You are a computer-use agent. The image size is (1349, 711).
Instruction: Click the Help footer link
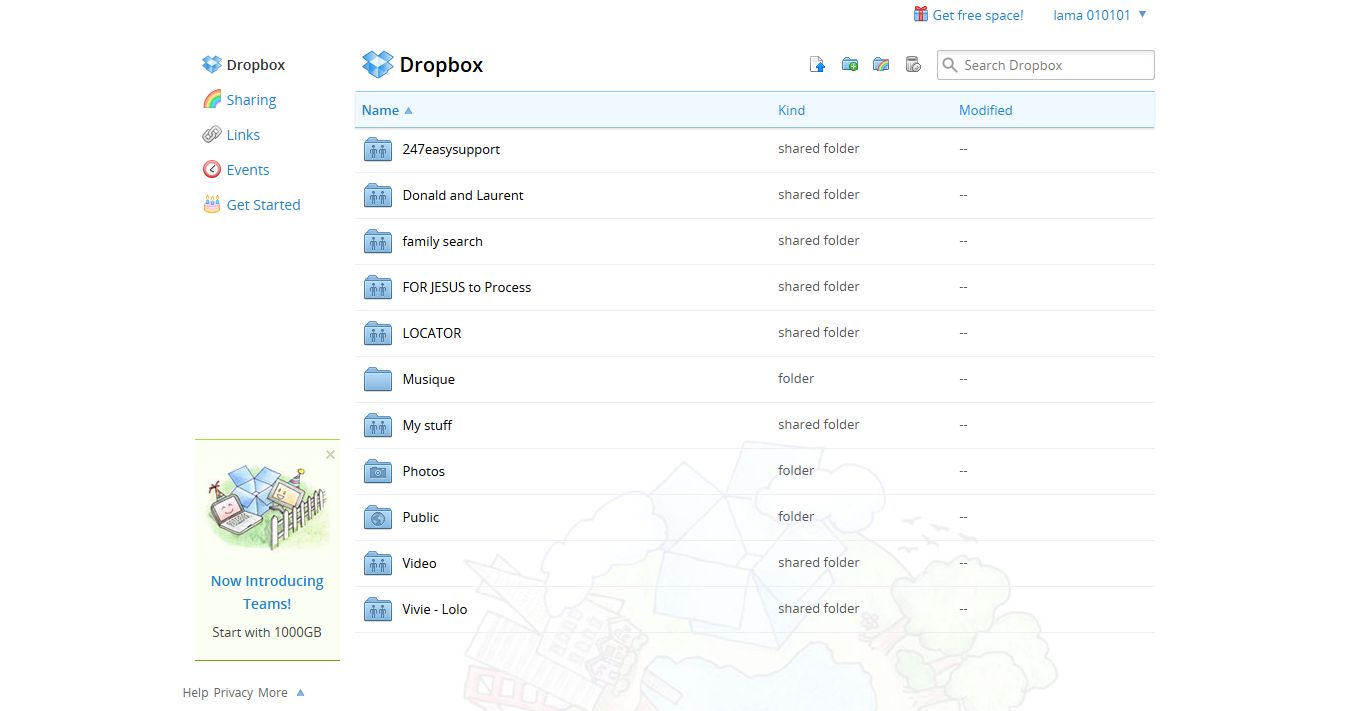point(195,692)
